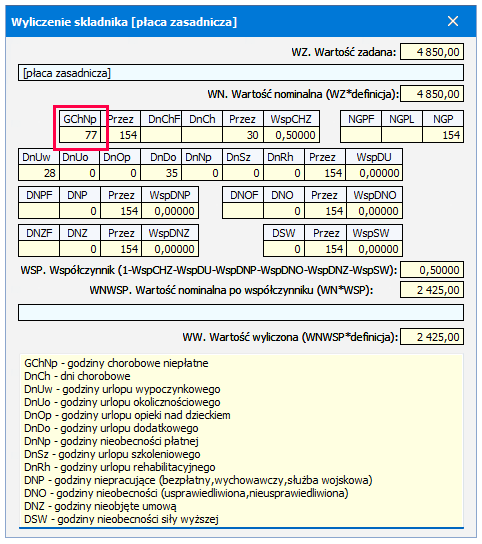Image resolution: width=482 pixels, height=544 pixels.
Task: Select the 0 value under DnOp
Action: tap(120, 173)
